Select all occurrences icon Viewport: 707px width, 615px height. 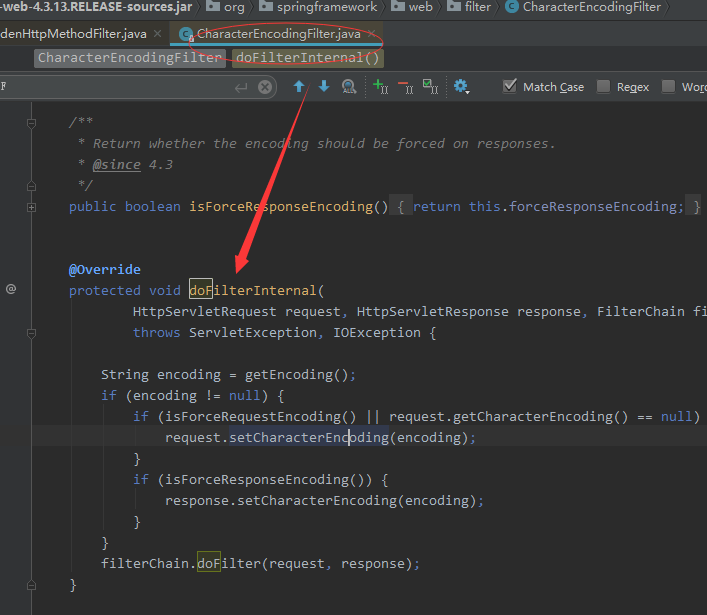tap(431, 86)
